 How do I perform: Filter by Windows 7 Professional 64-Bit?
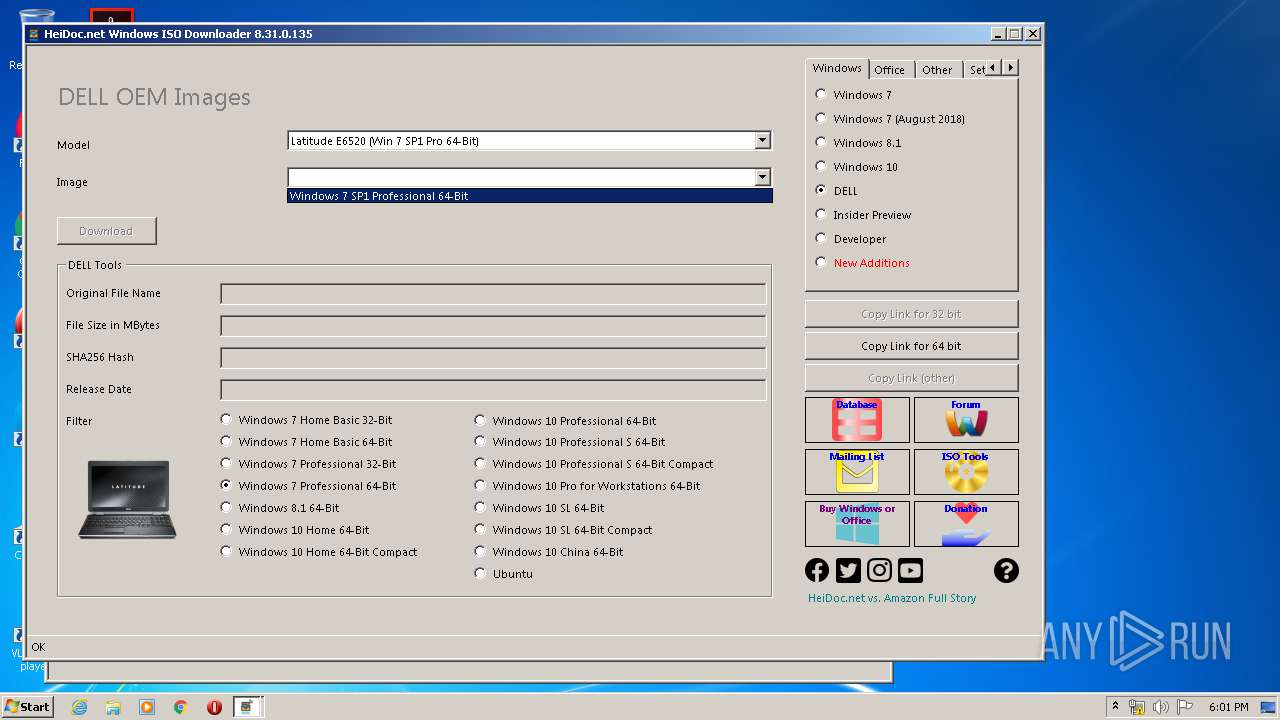tap(308, 486)
